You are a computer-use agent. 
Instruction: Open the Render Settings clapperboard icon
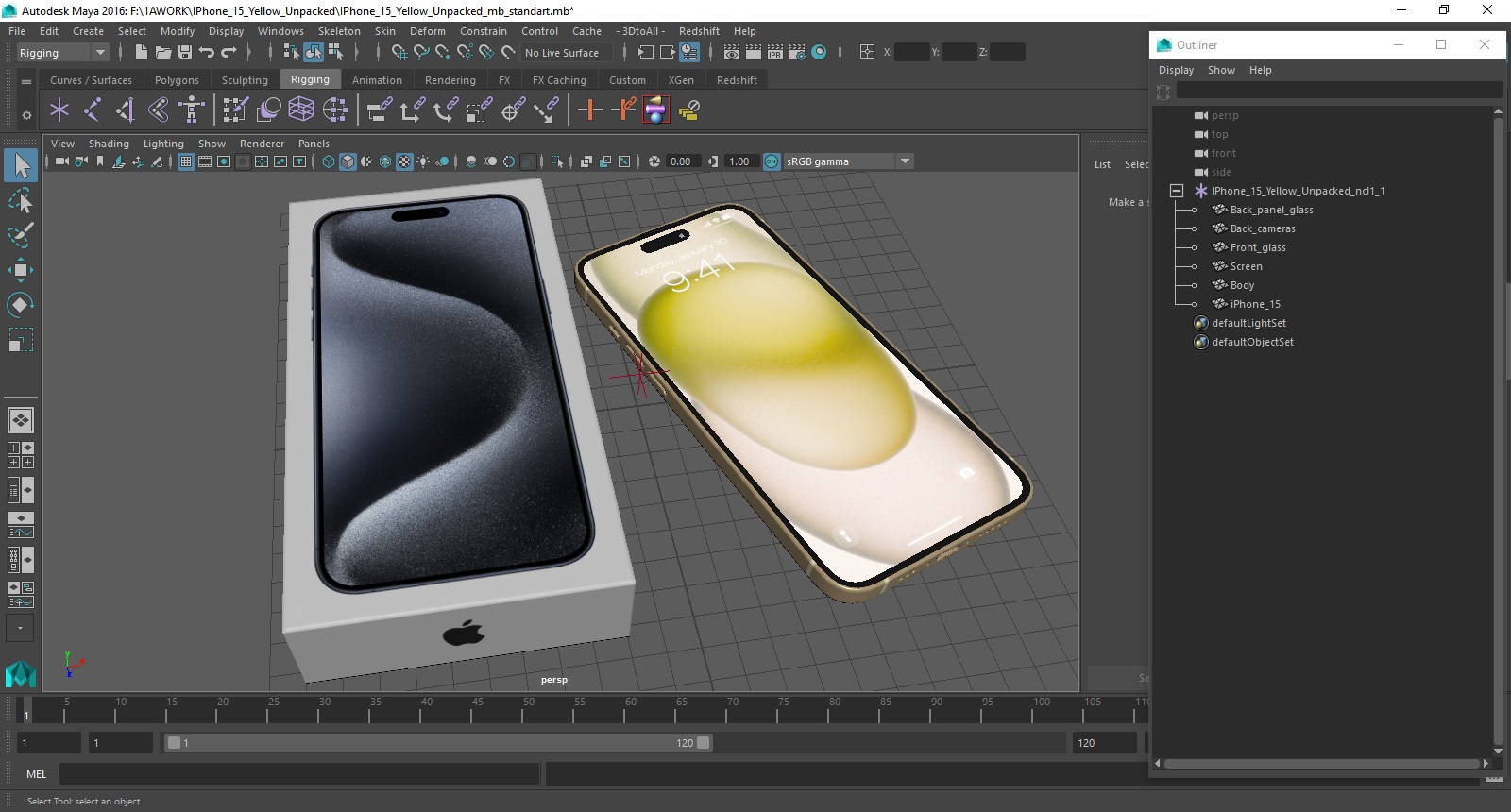(x=797, y=53)
